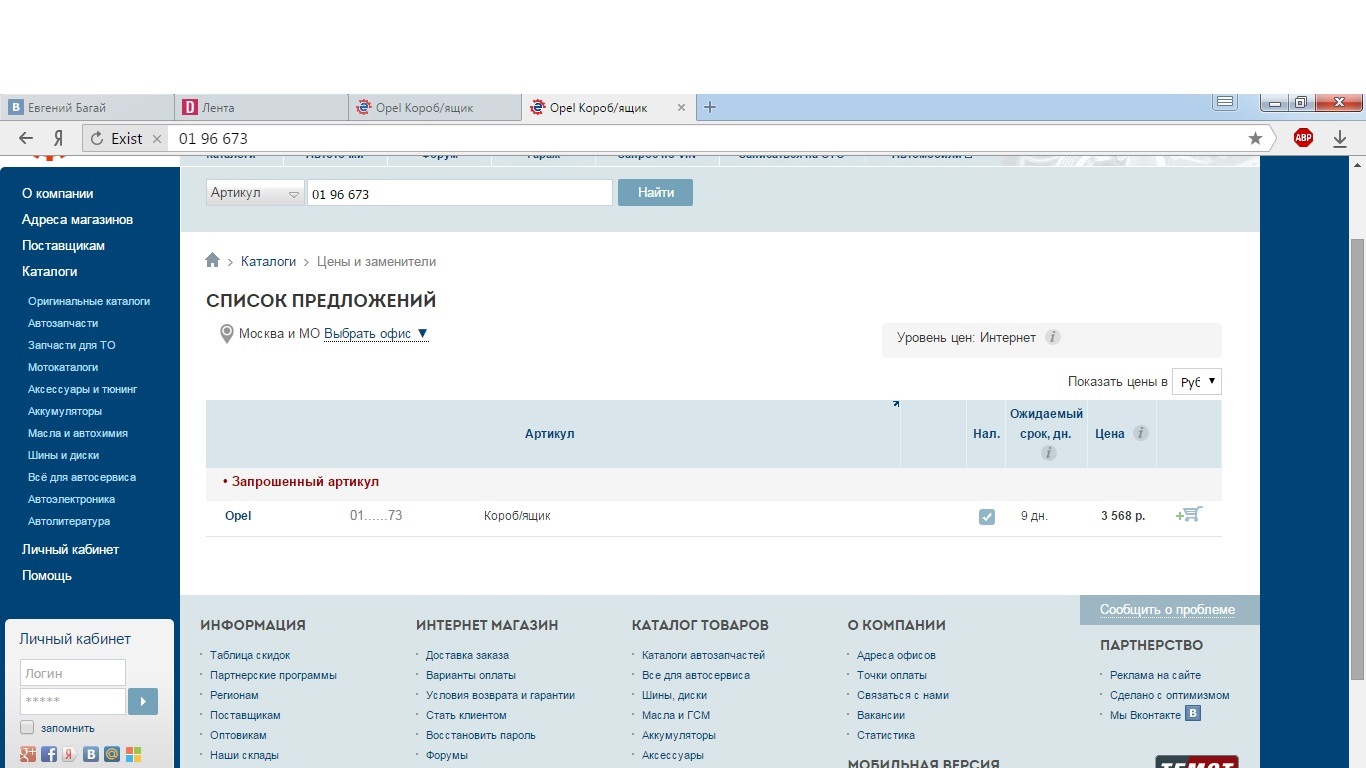Add Opel Короб/ящик to cart
Image resolution: width=1366 pixels, height=768 pixels.
pos(1189,514)
